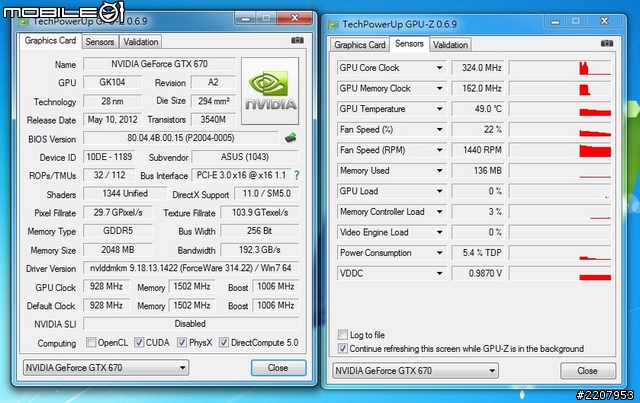This screenshot has height=403, width=640.
Task: Open GPU selector dropdown in Sensors window
Action: 415,371
